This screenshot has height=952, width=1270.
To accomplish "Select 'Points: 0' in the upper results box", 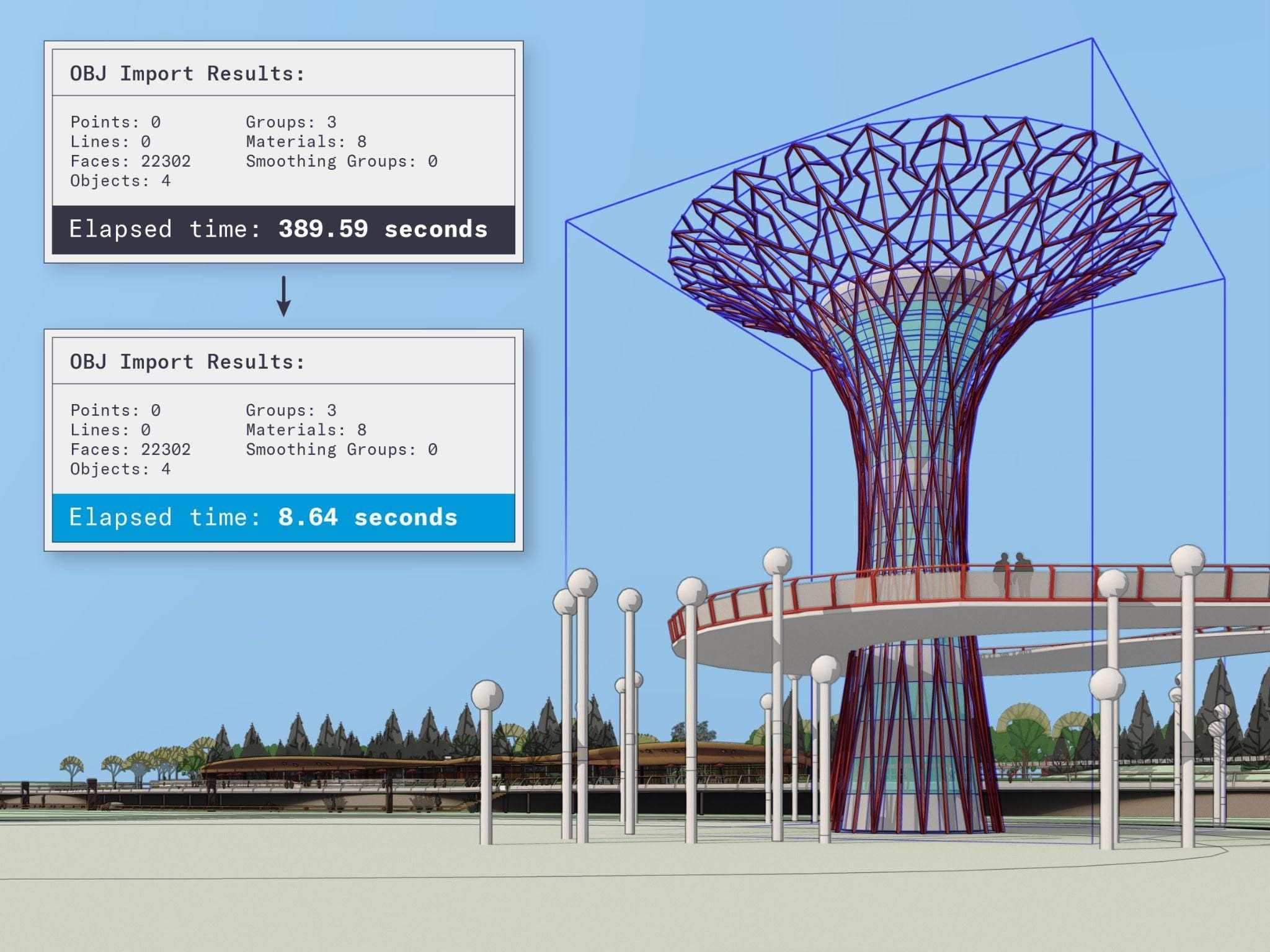I will [x=115, y=122].
